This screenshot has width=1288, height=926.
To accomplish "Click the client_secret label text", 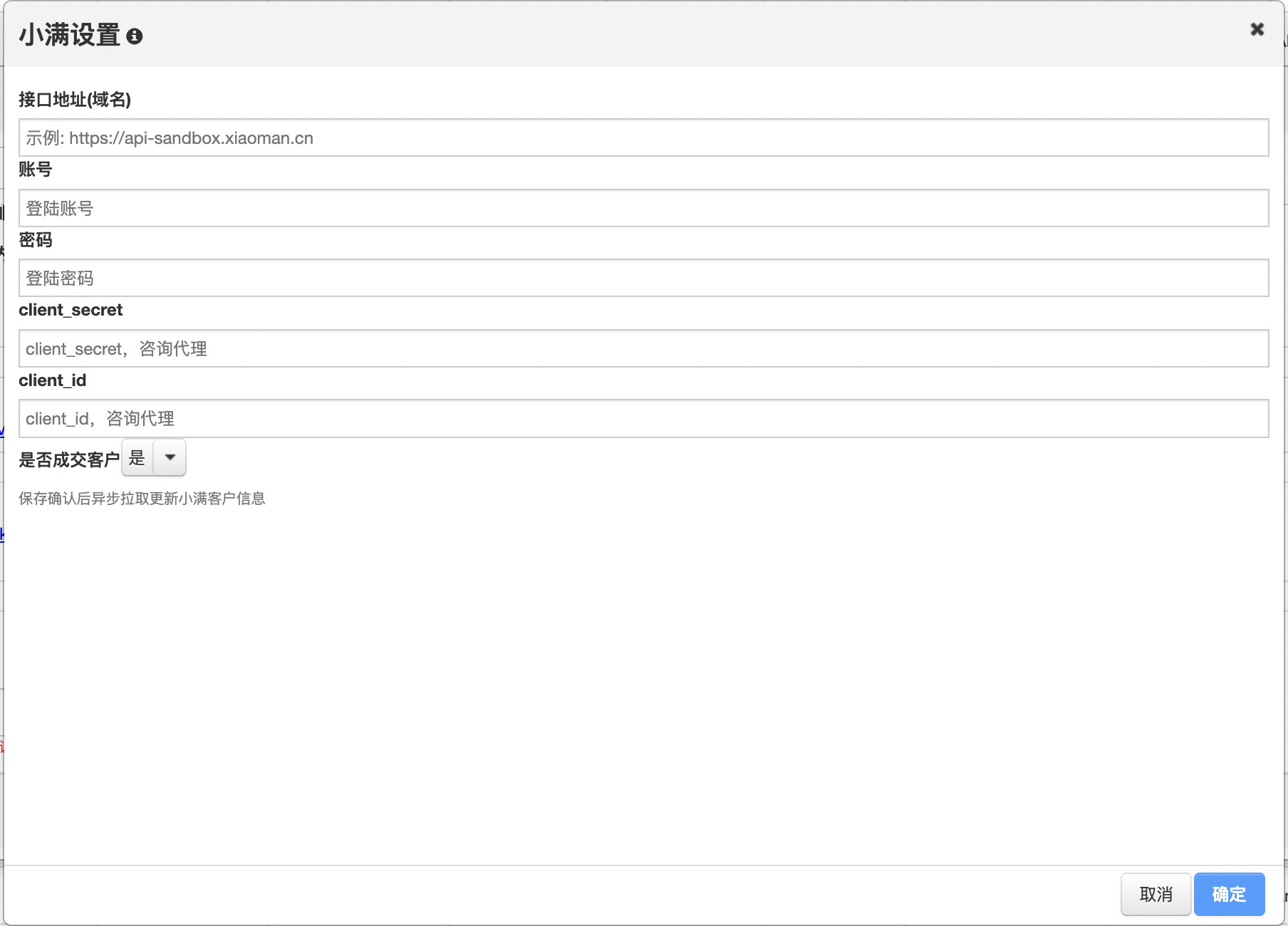I will pos(71,310).
